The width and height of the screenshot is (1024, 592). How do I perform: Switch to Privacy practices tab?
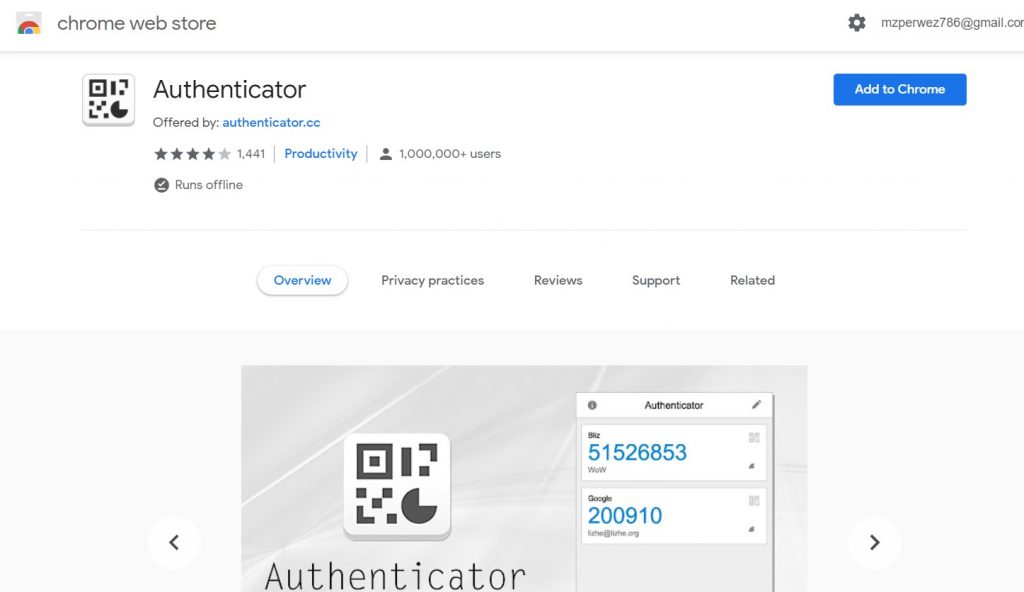click(x=432, y=280)
